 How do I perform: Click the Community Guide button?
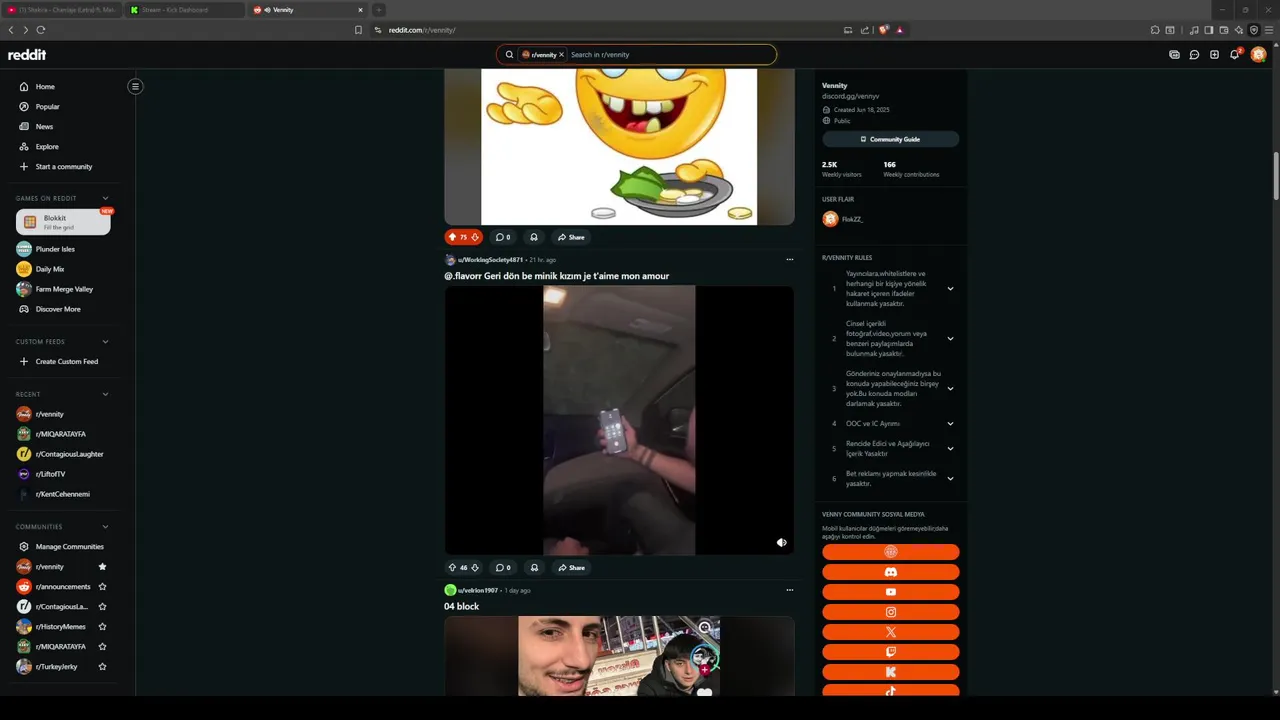[x=890, y=139]
